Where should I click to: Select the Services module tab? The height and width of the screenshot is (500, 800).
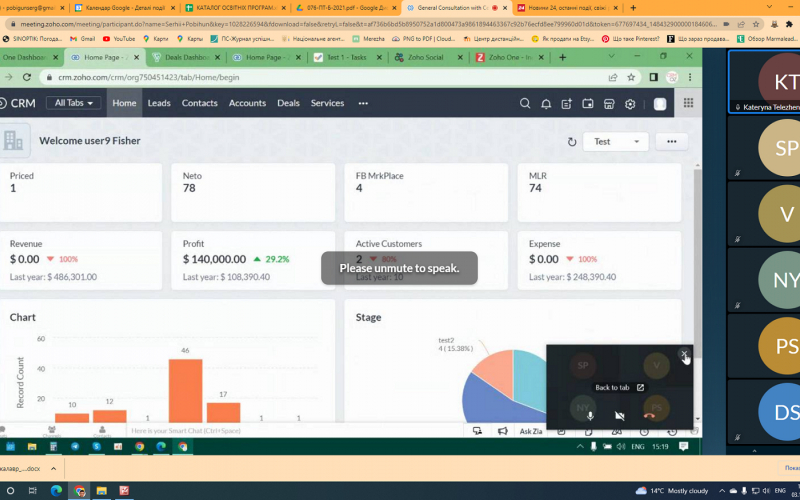(328, 103)
